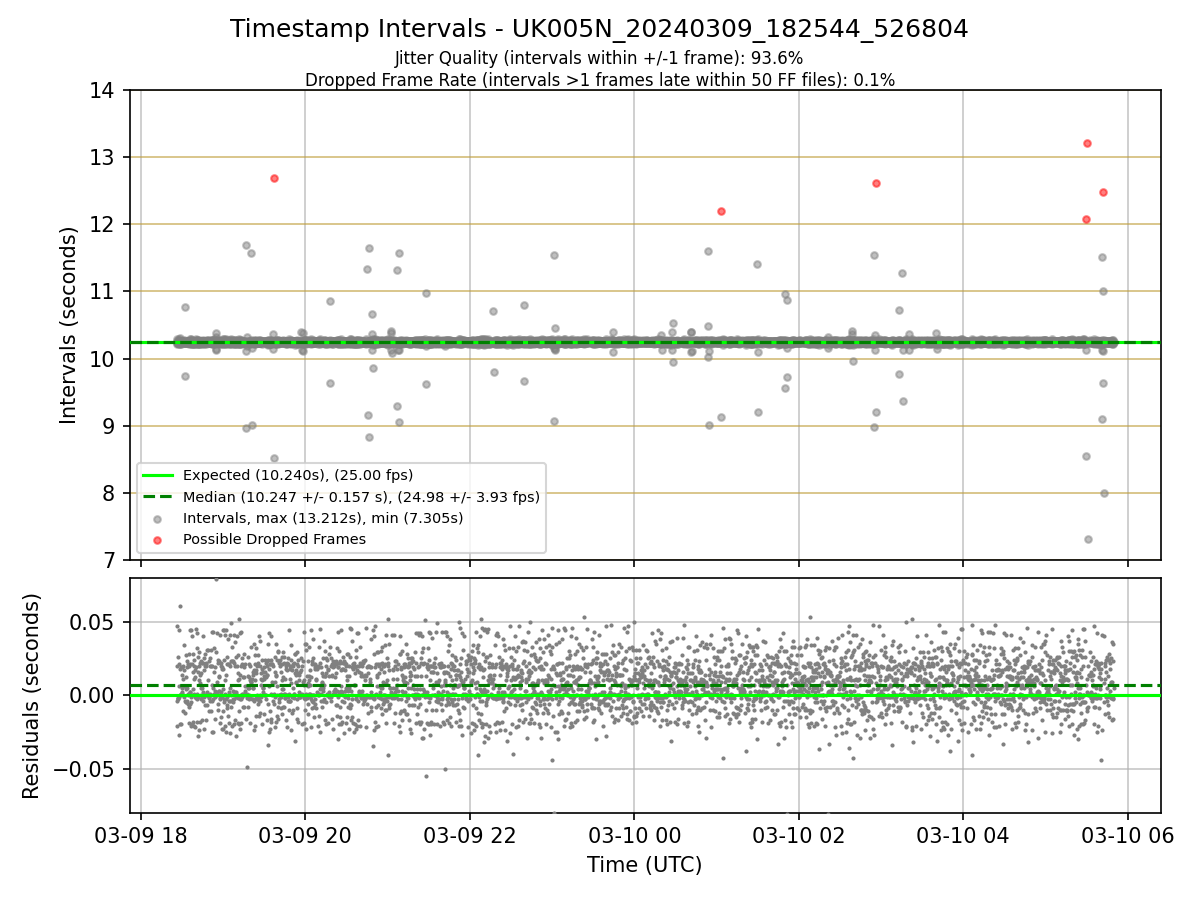Screen dimensions: 1200x900
Task: Click the highest red point near 13.2 seconds
Action: pyautogui.click(x=1087, y=143)
